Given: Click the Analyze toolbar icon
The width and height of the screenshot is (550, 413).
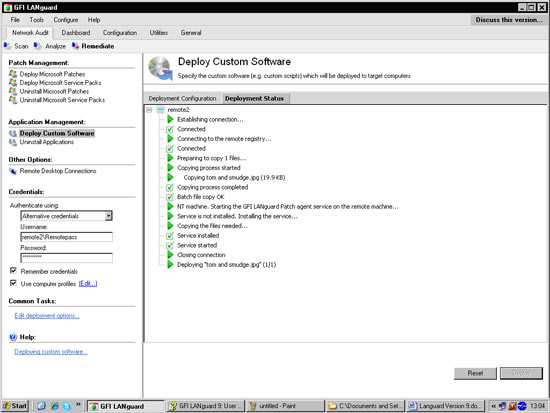Looking at the screenshot, I should pyautogui.click(x=38, y=46).
